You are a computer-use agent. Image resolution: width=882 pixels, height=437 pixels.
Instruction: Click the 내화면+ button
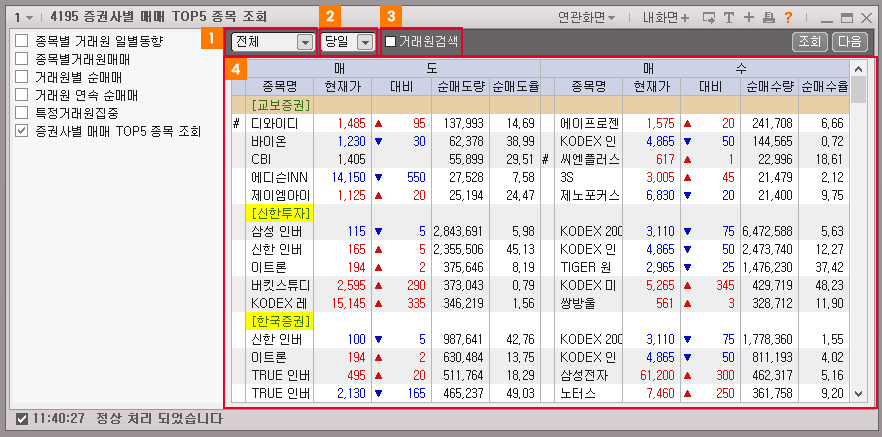[666, 18]
